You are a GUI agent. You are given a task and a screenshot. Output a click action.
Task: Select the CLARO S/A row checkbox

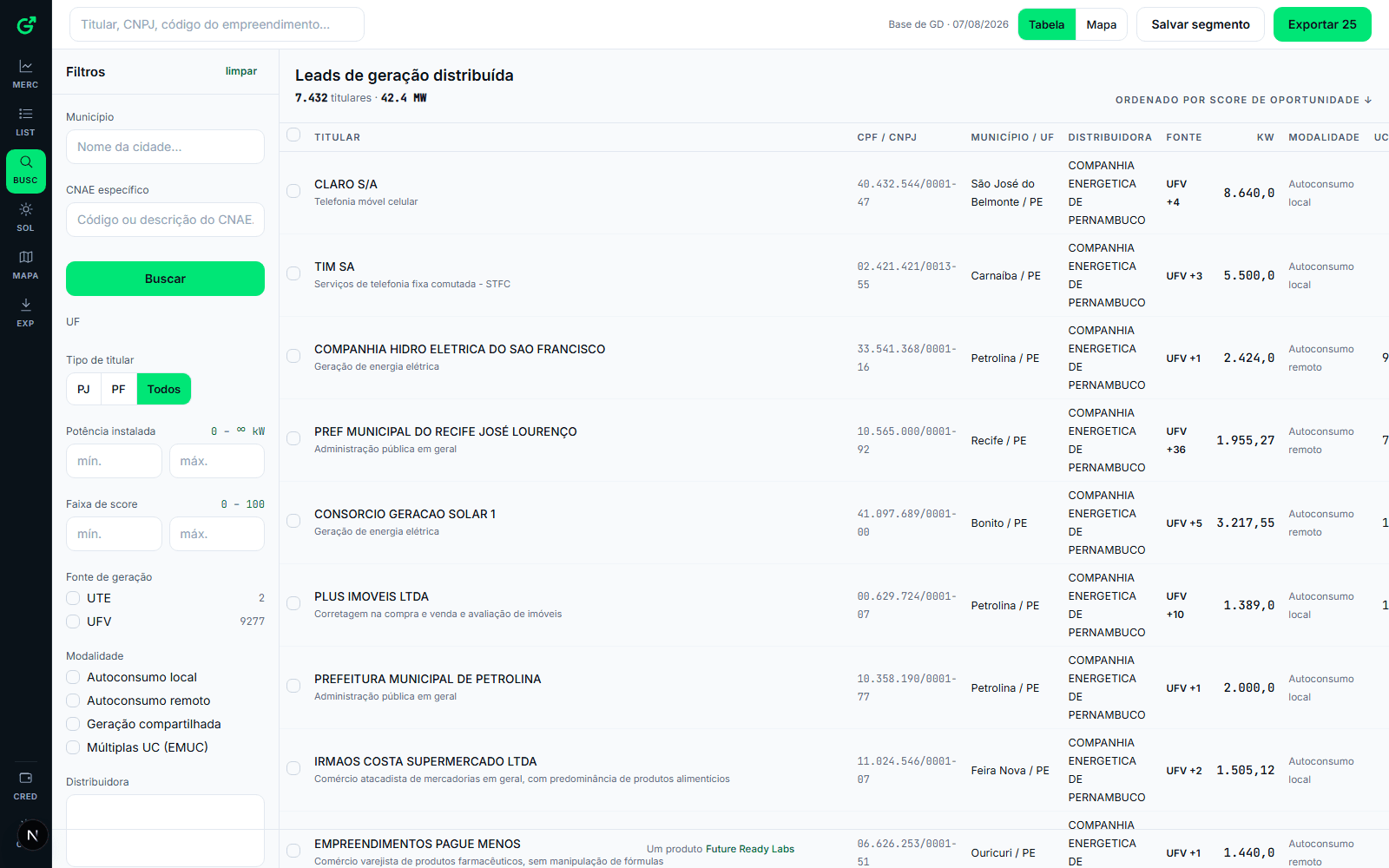(x=293, y=191)
